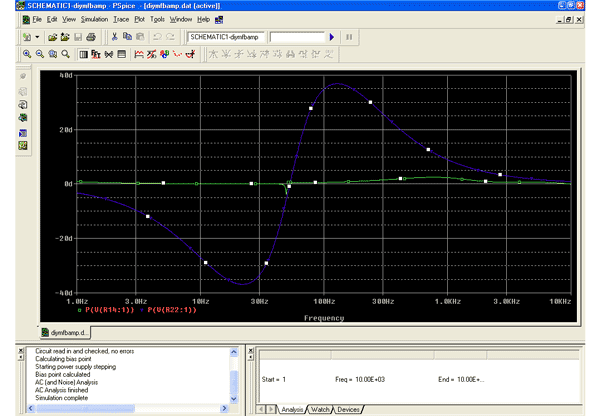Toggle the Log X Axis button
600x416 pixels.
[x=83, y=54]
